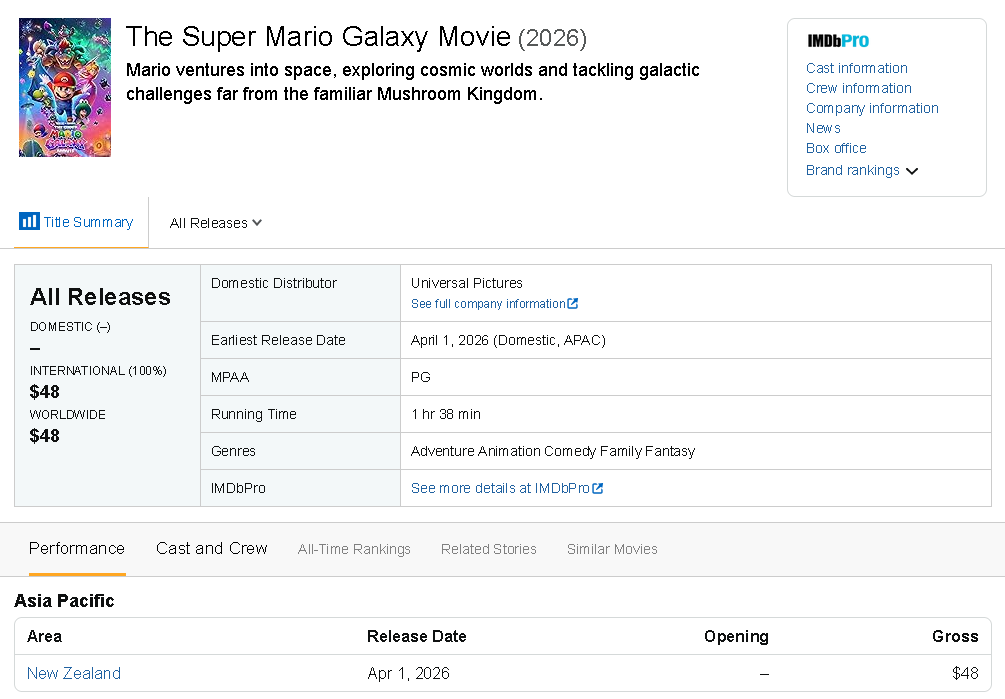Viewport: 1005px width, 699px height.
Task: Click See more details at IMDbPro
Action: 500,488
